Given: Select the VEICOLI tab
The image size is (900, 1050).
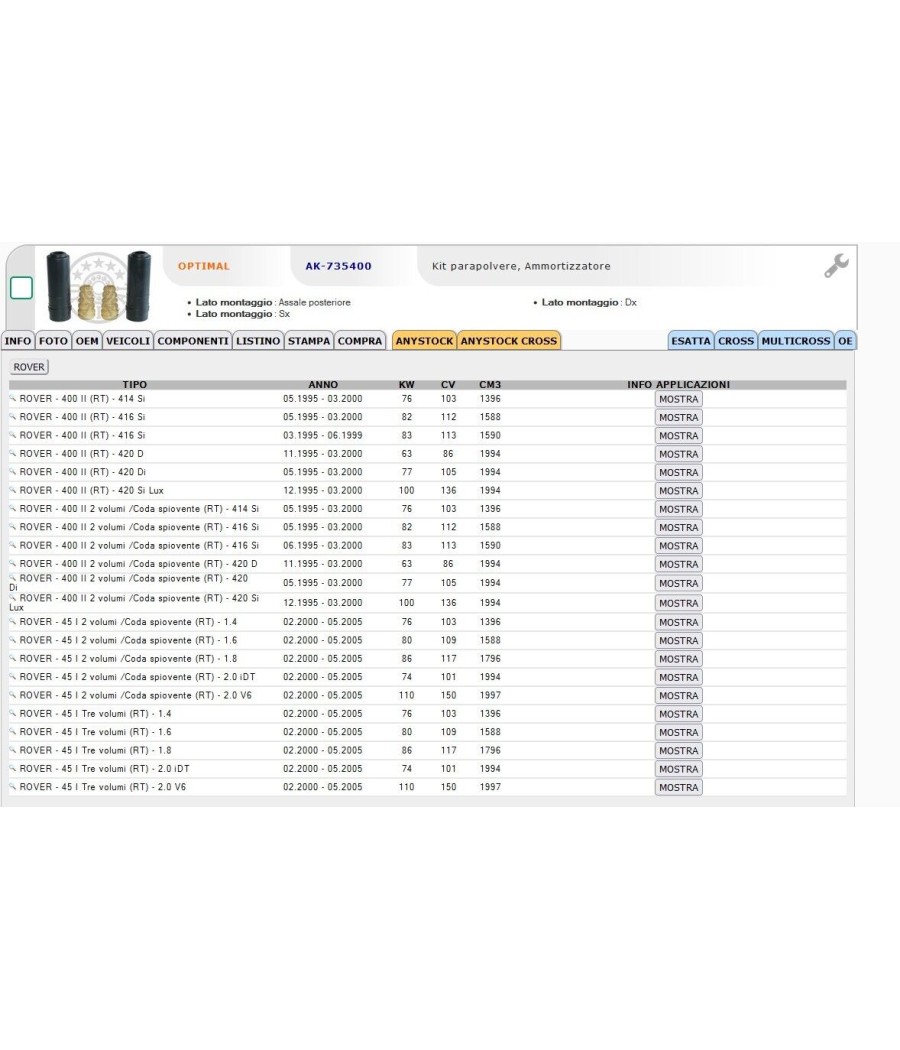Looking at the screenshot, I should click(x=128, y=341).
